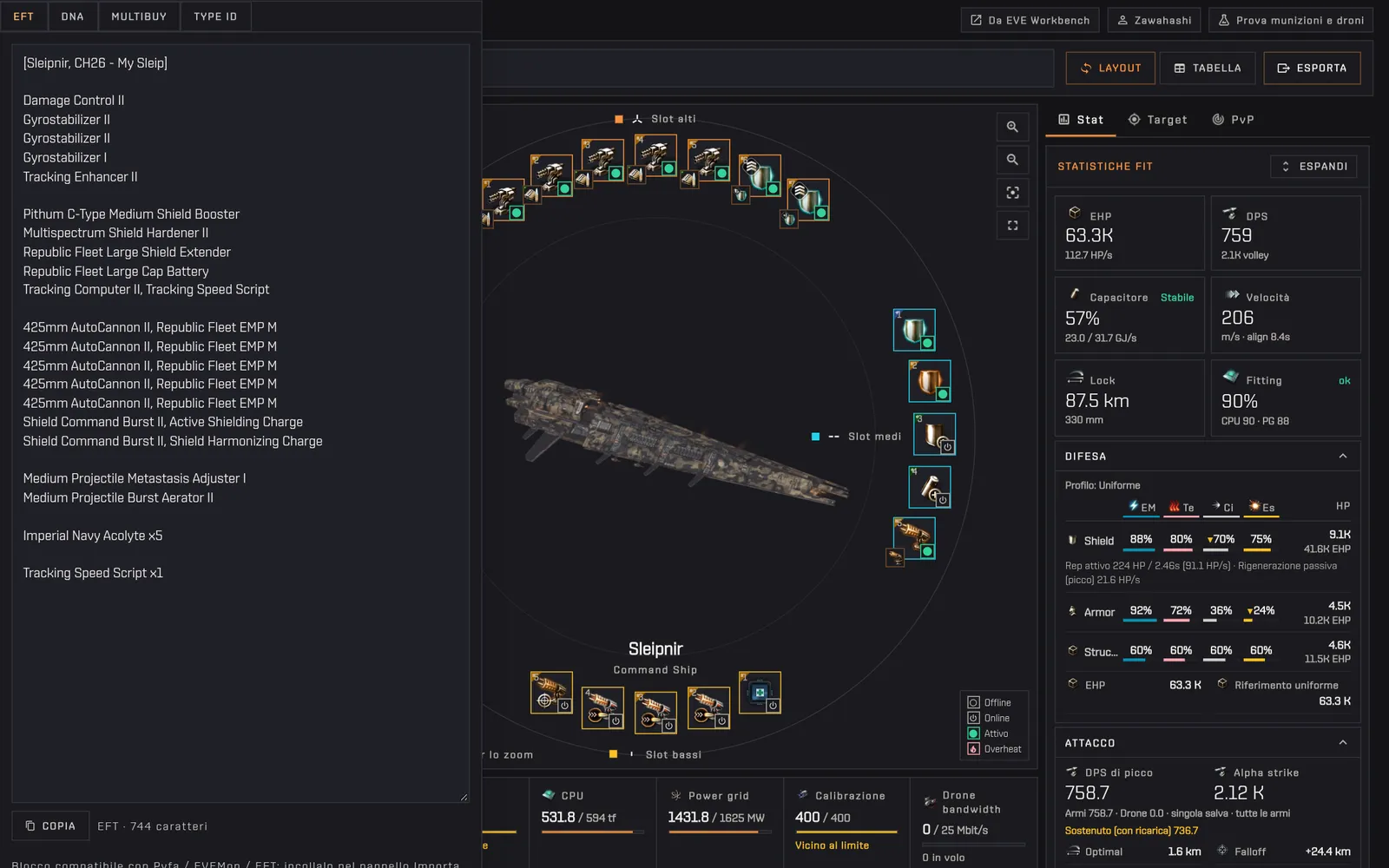Open Prova munizioni e droni
This screenshot has width=1389, height=868.
[x=1291, y=20]
